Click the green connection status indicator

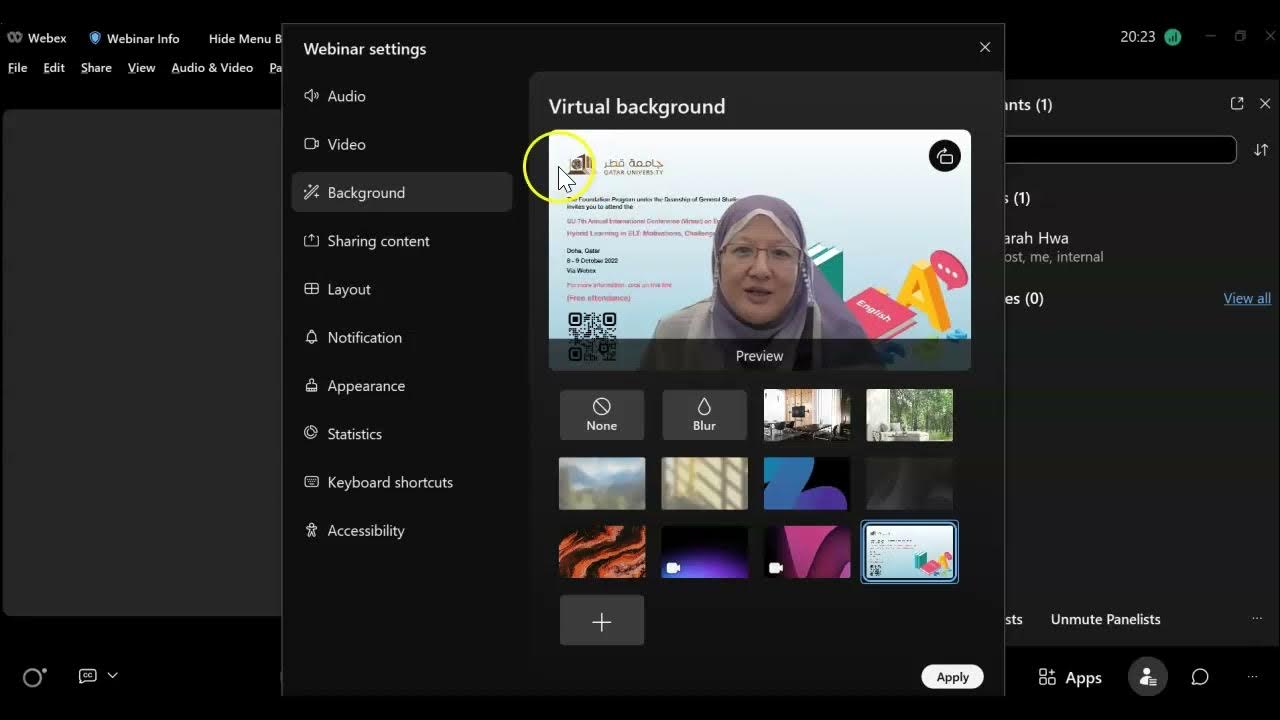pyautogui.click(x=1173, y=37)
